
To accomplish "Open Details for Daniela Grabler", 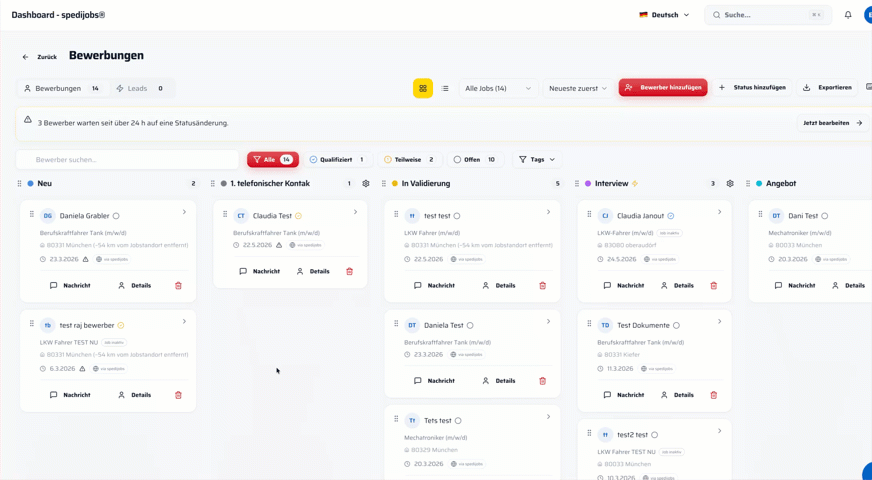I will (x=135, y=285).
